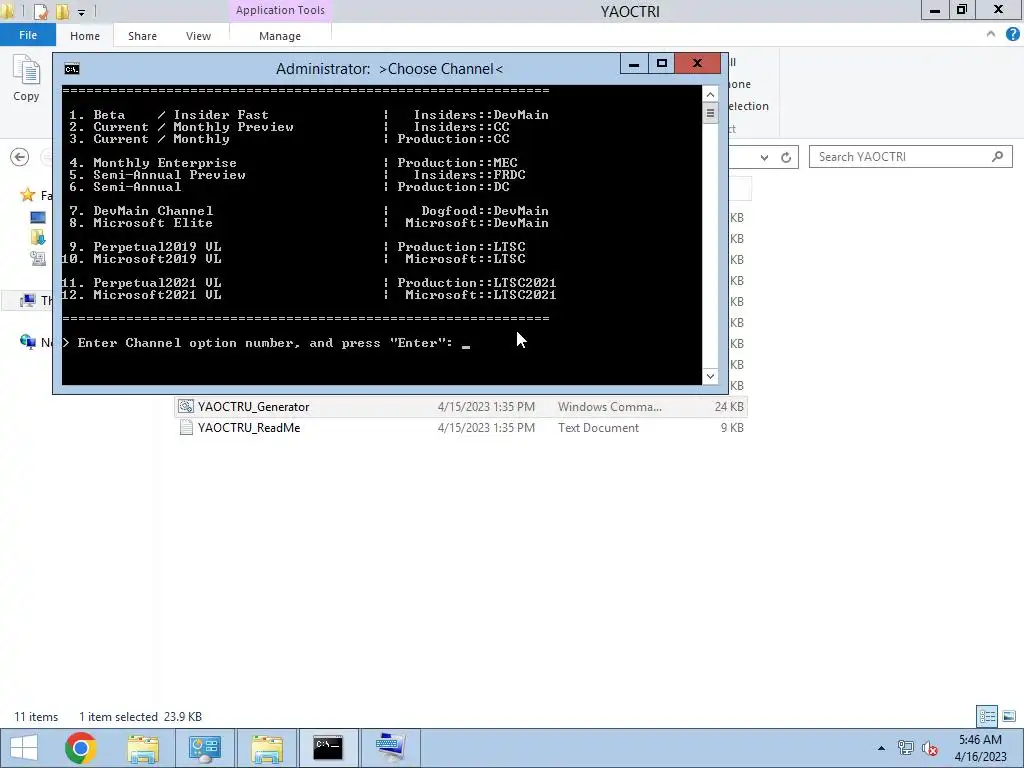Open Server Manager from taskbar

204,748
